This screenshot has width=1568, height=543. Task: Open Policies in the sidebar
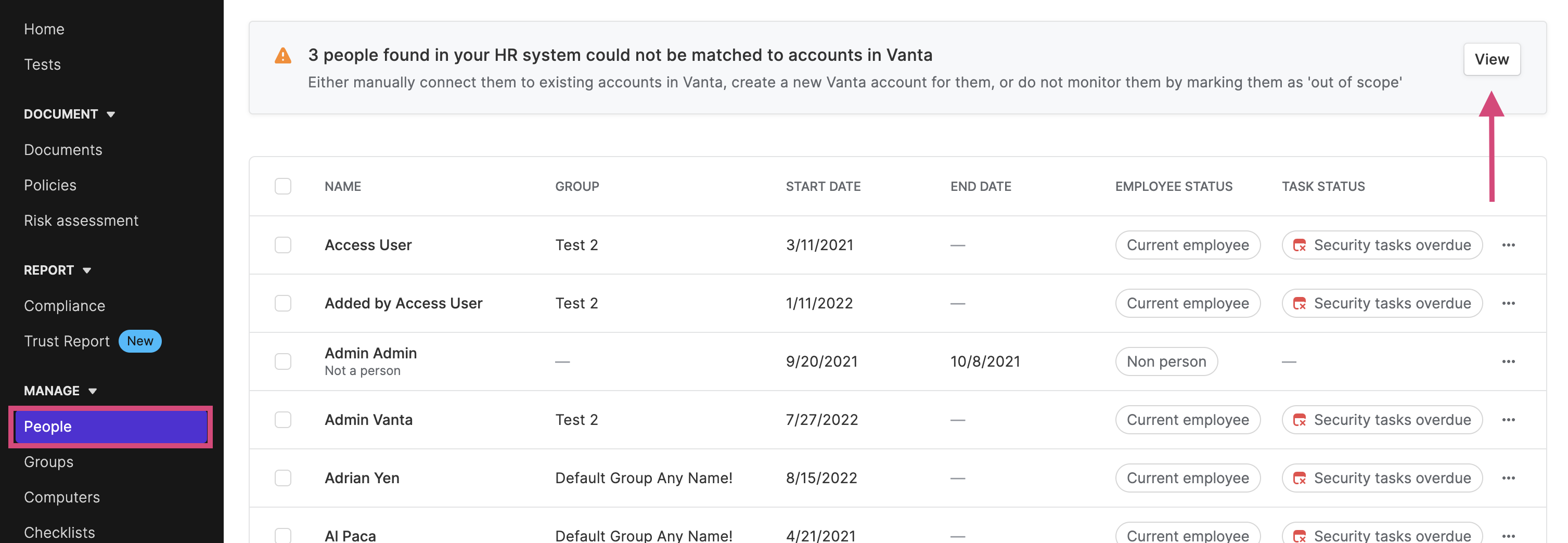coord(50,185)
